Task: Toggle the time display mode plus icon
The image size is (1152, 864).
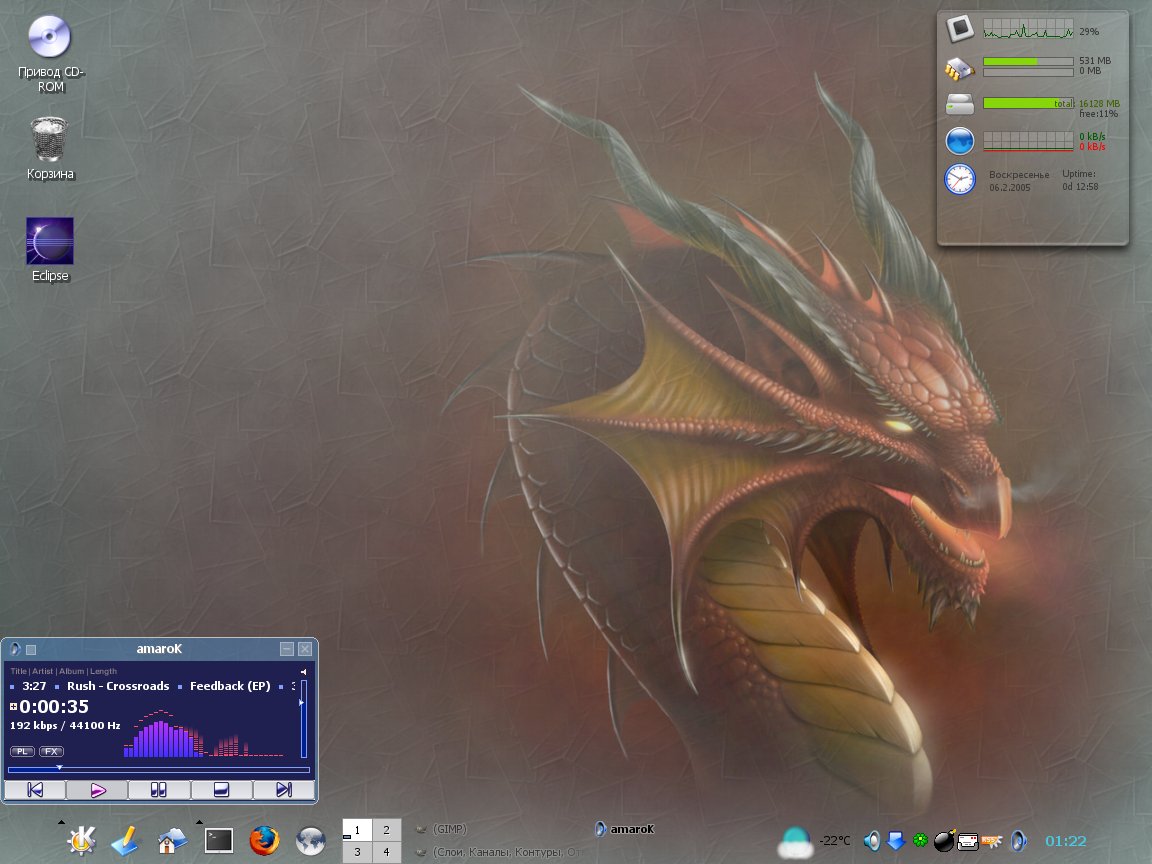Action: [13, 707]
